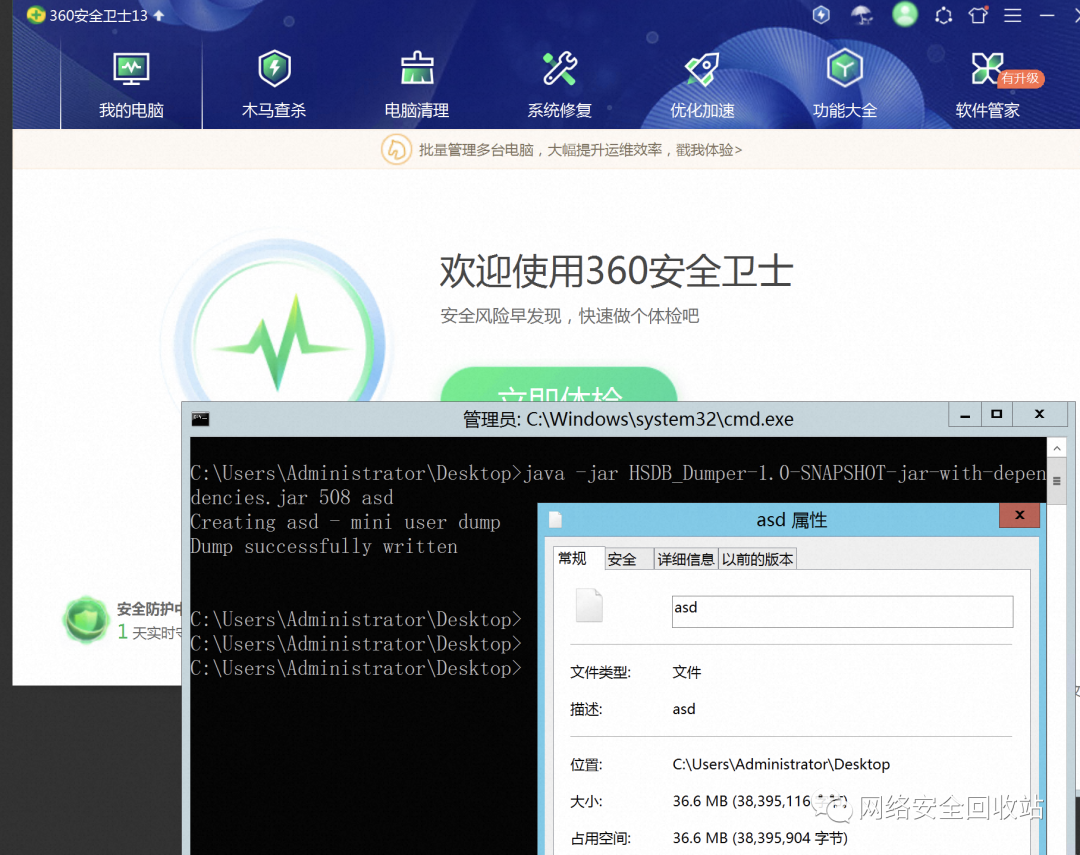Image resolution: width=1080 pixels, height=855 pixels.
Task: Click the asd file name input field
Action: click(842, 612)
